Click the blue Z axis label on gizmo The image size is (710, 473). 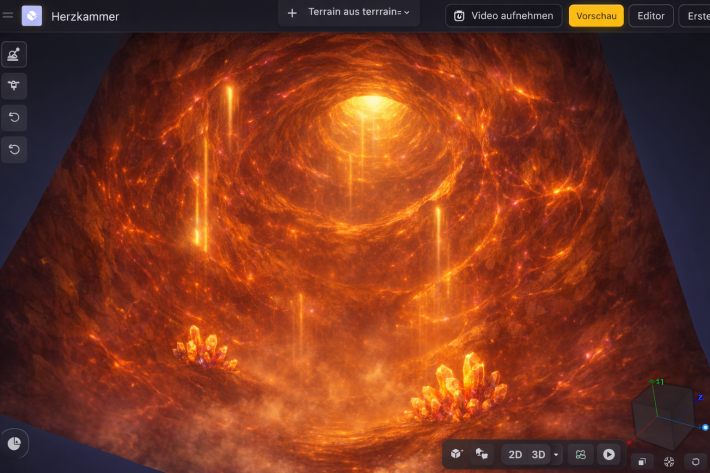pos(700,398)
